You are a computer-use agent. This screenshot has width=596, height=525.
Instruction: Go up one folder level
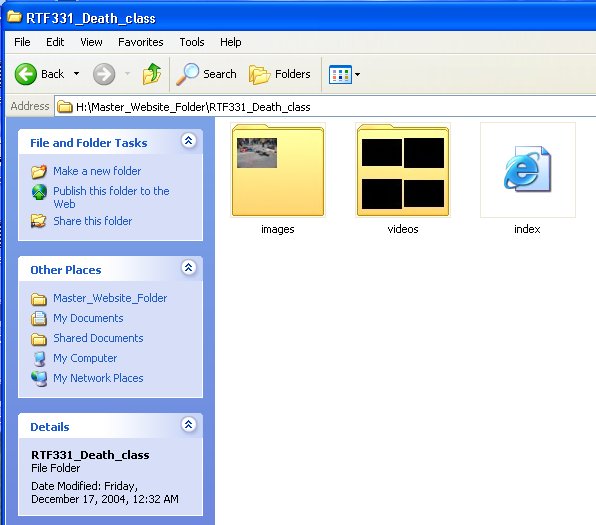click(x=152, y=74)
